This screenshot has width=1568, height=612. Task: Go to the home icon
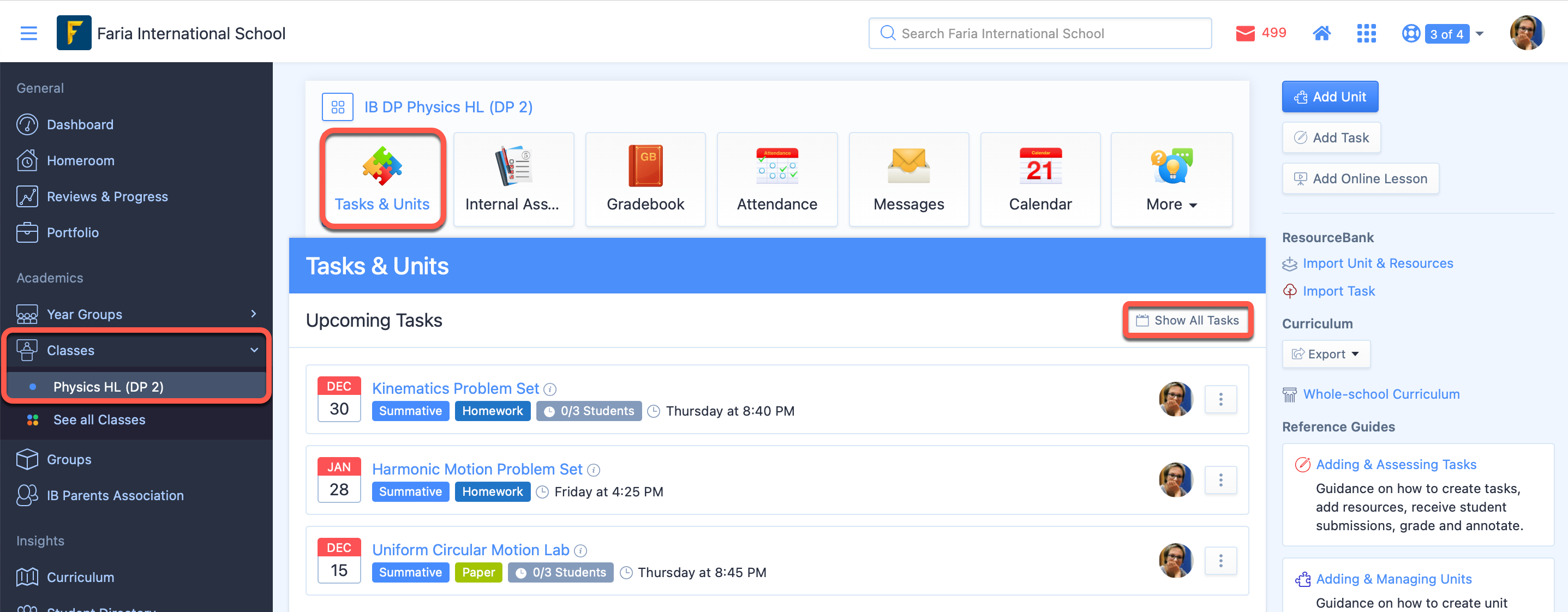click(x=1321, y=33)
